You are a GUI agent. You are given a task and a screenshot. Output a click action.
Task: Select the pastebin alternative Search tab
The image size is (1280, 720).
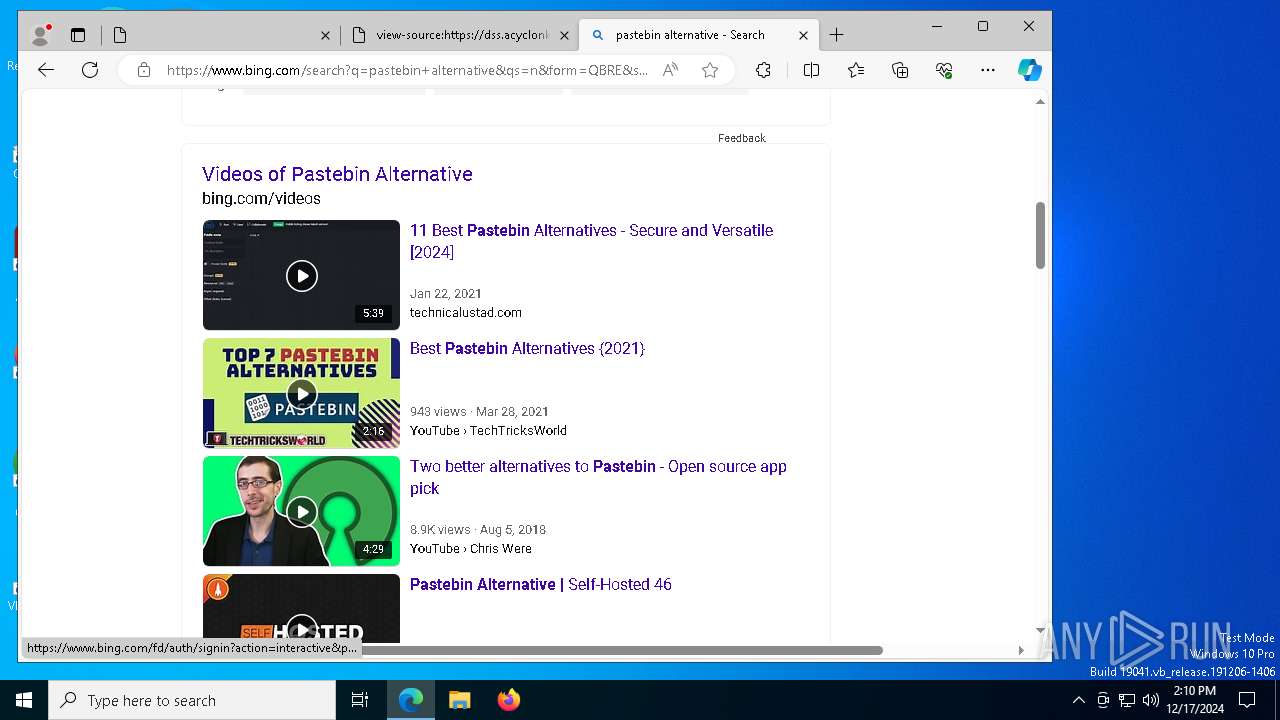pyautogui.click(x=699, y=35)
